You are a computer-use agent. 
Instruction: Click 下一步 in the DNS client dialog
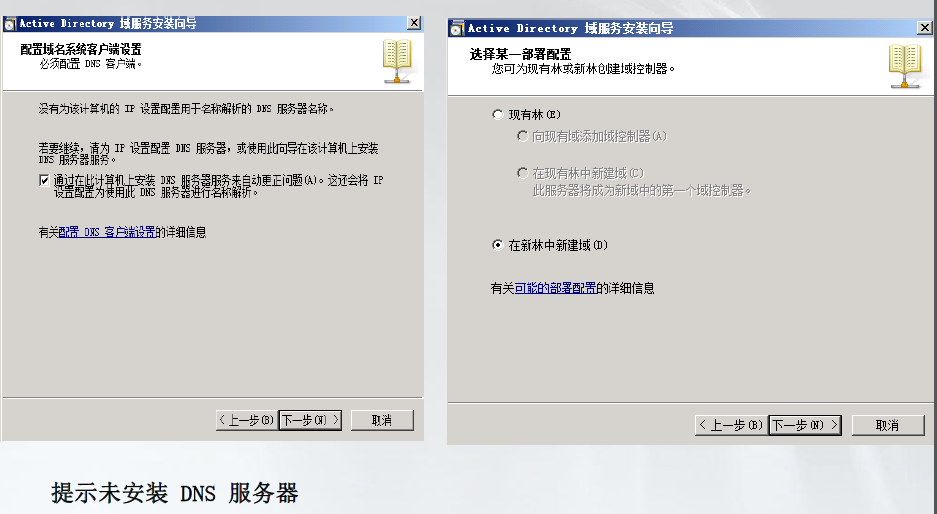310,420
